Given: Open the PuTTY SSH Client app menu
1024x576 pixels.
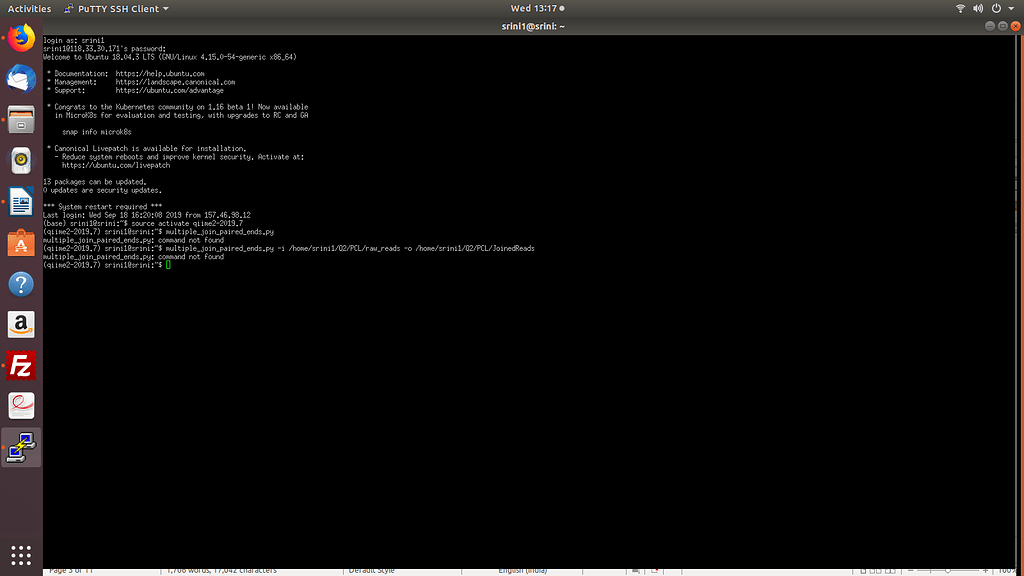Looking at the screenshot, I should pos(116,9).
